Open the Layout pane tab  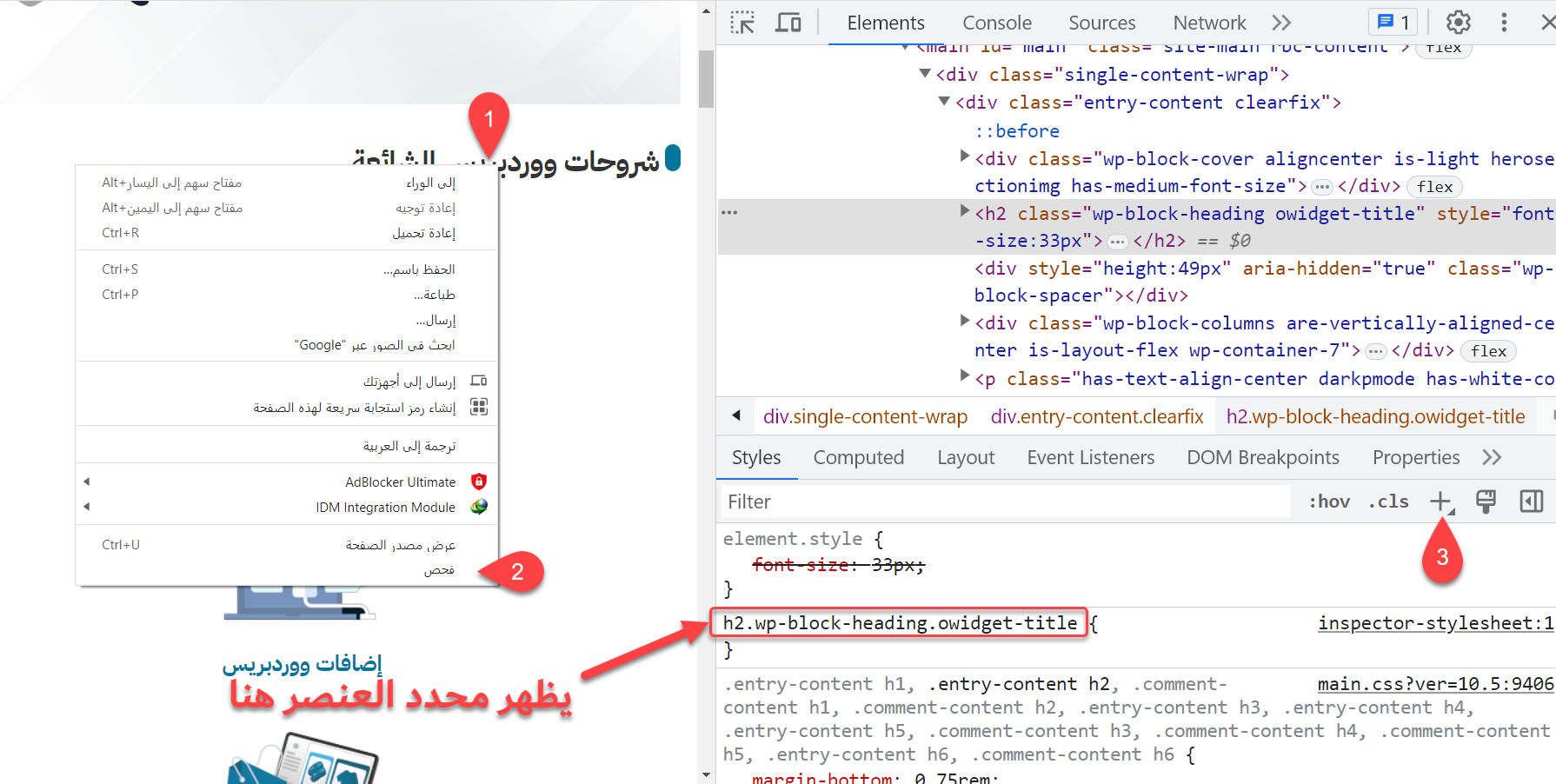click(966, 457)
